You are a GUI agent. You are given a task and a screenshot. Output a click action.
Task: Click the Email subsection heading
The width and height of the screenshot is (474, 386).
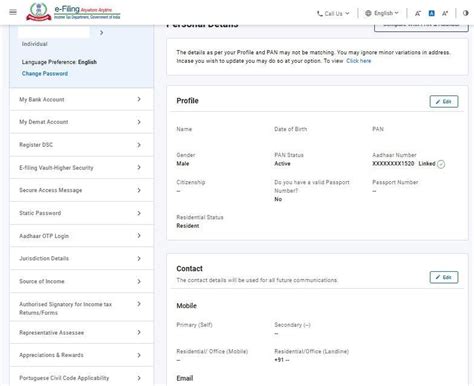[x=185, y=378]
